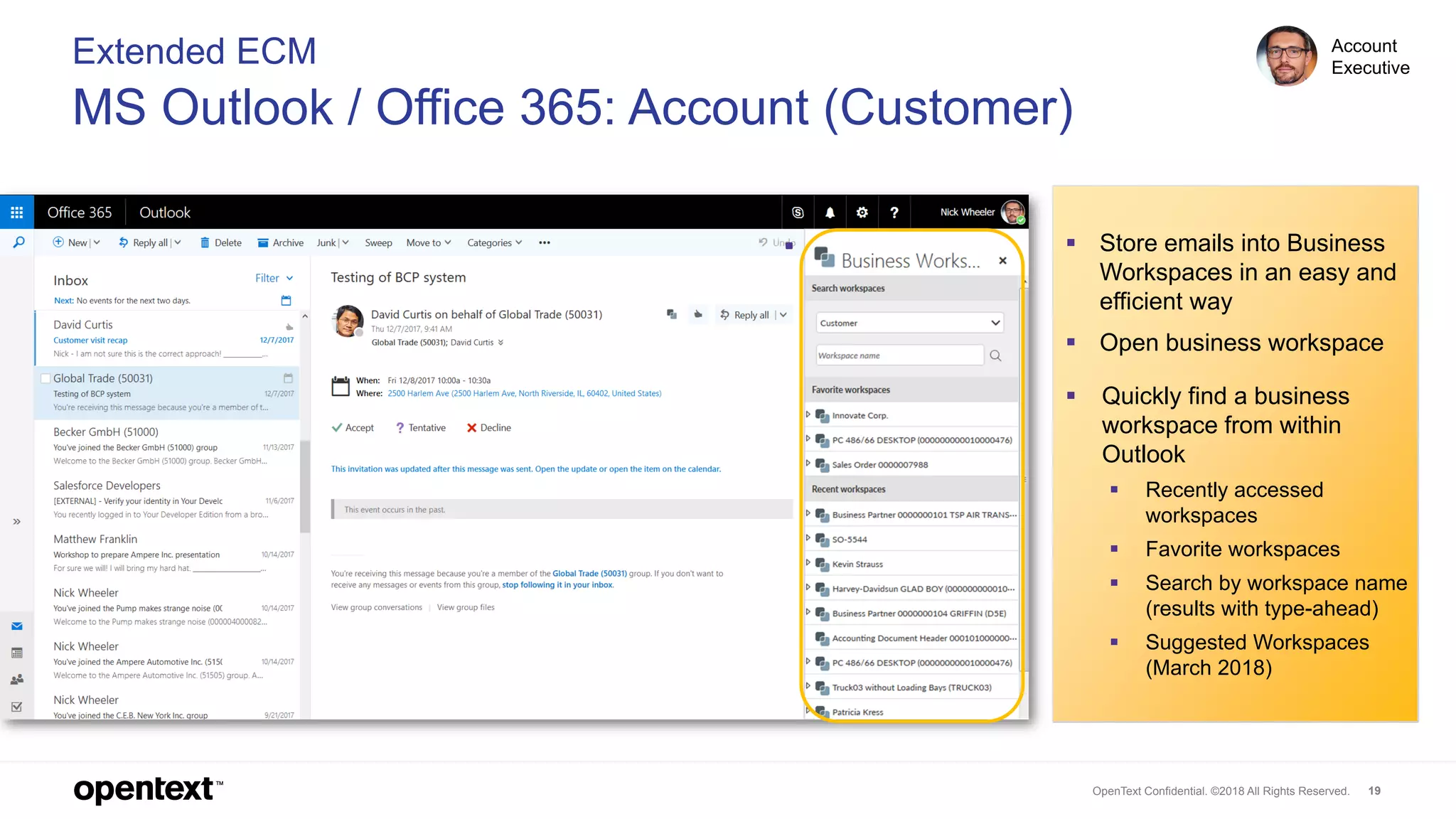Open the Inbox Filter dropdown
This screenshot has height=819, width=1456.
pyautogui.click(x=274, y=279)
